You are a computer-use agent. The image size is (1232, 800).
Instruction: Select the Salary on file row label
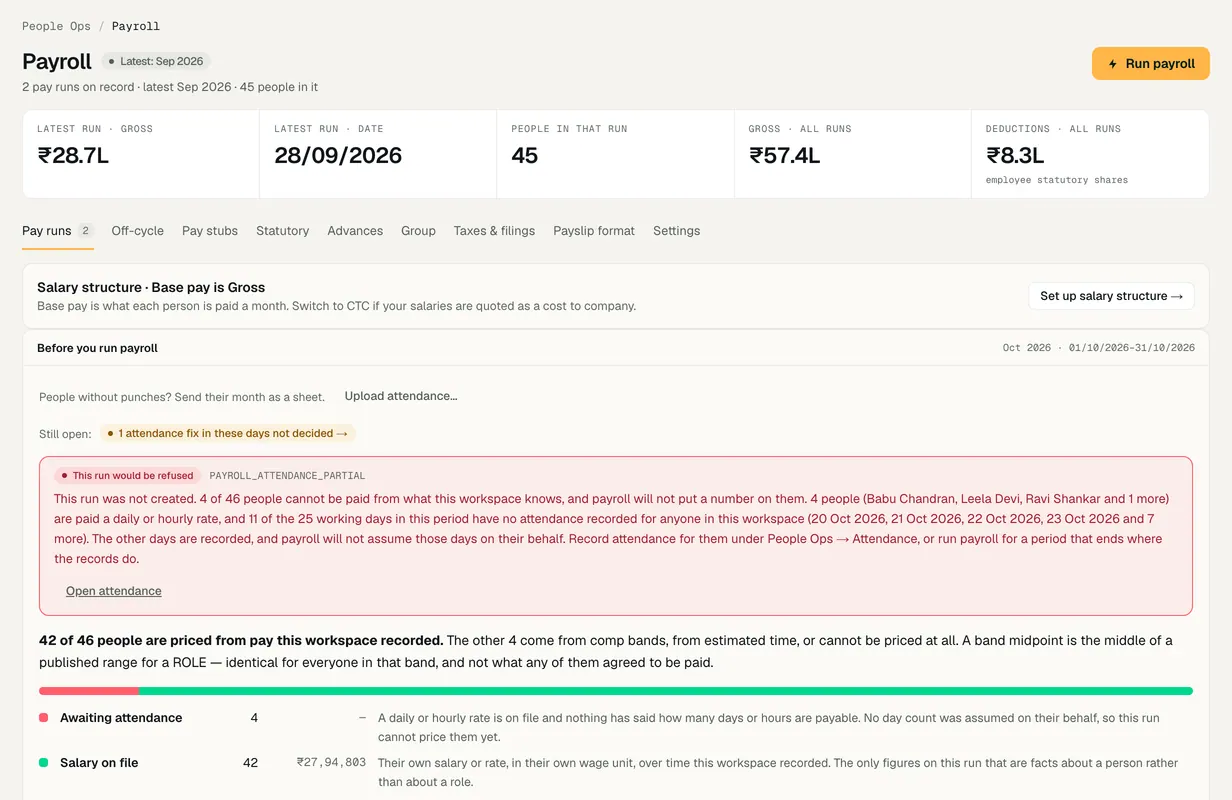[99, 763]
